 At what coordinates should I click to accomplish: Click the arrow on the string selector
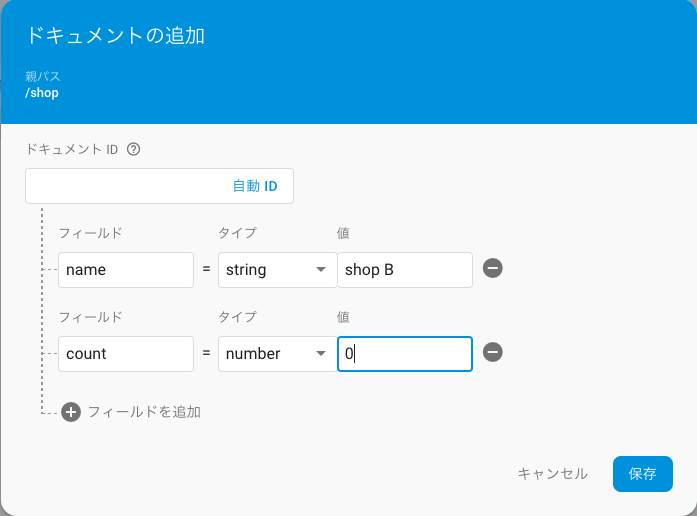pos(321,269)
